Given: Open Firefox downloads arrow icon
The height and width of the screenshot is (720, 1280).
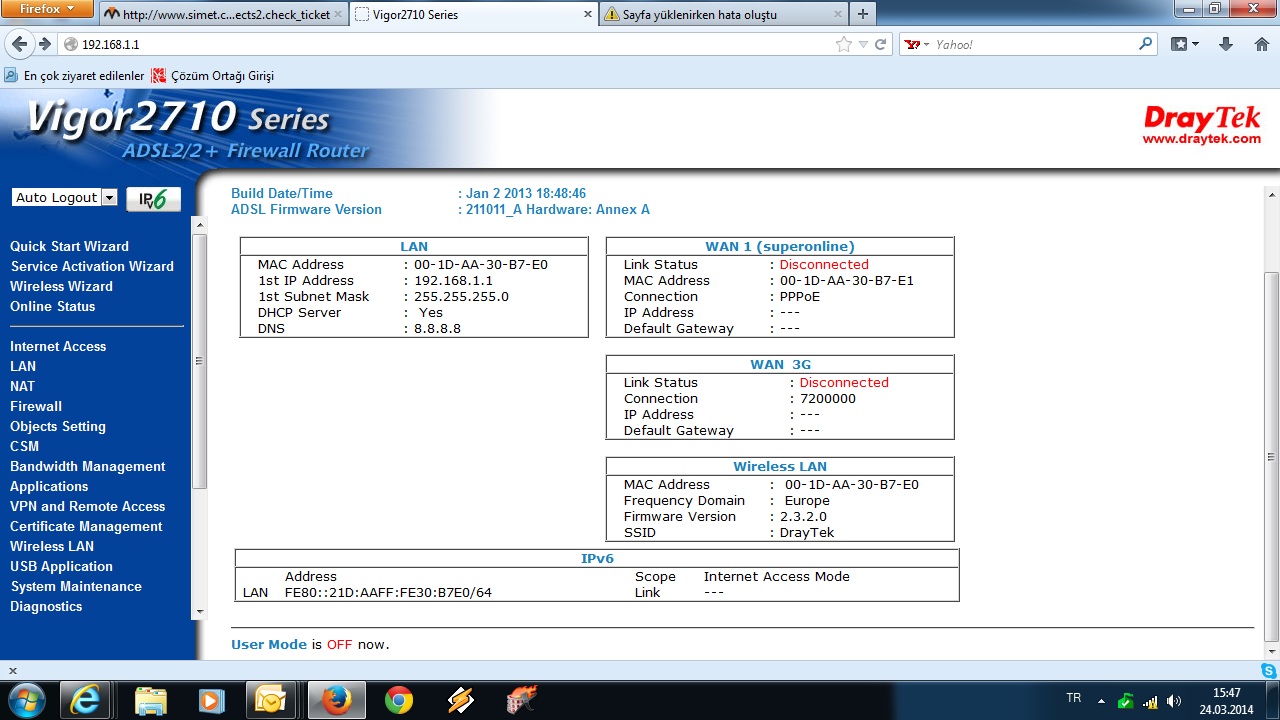Looking at the screenshot, I should 1226,44.
